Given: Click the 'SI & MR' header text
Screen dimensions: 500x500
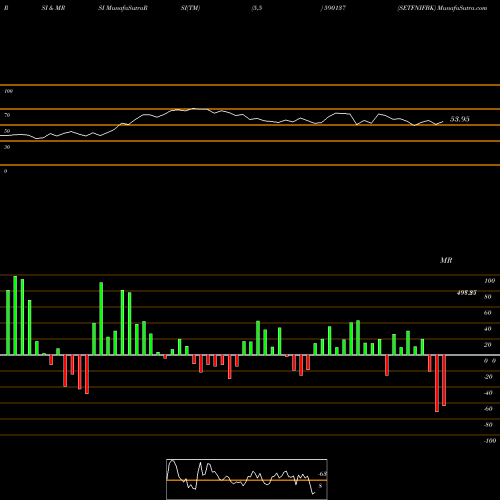Looking at the screenshot, I should pyautogui.click(x=53, y=8).
